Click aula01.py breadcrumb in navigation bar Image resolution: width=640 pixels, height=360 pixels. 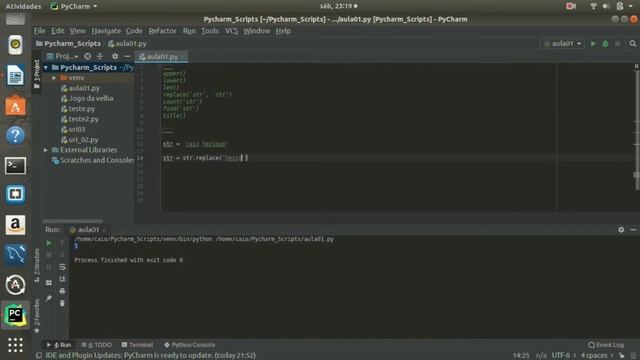click(x=127, y=43)
